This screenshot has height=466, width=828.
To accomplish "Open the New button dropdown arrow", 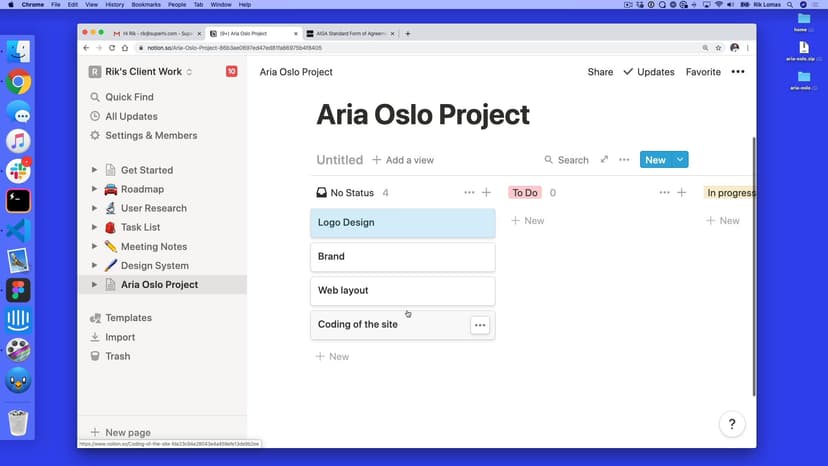I will 680,160.
